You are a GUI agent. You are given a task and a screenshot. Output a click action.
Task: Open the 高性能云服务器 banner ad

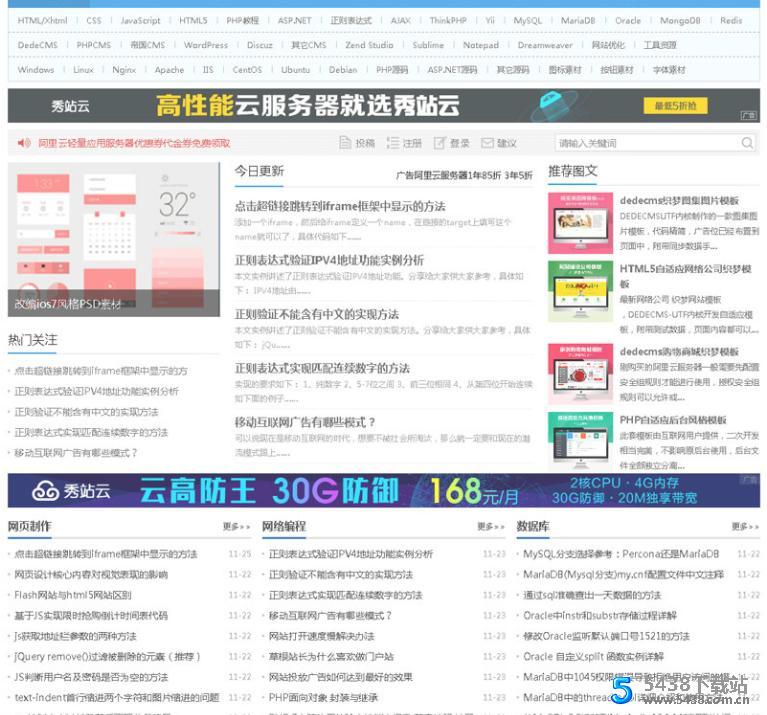(384, 106)
